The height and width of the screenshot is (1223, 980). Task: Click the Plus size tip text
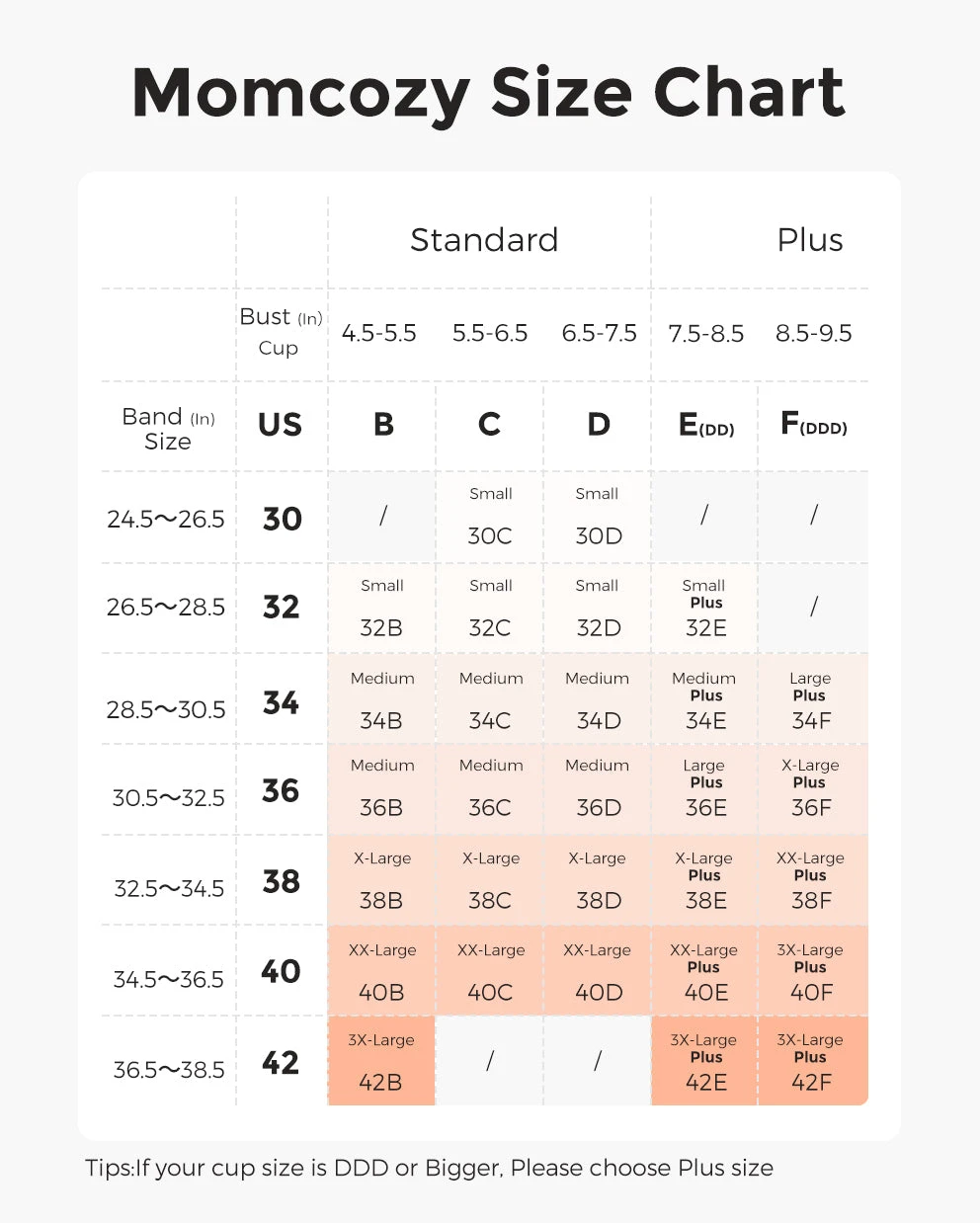coord(429,1168)
